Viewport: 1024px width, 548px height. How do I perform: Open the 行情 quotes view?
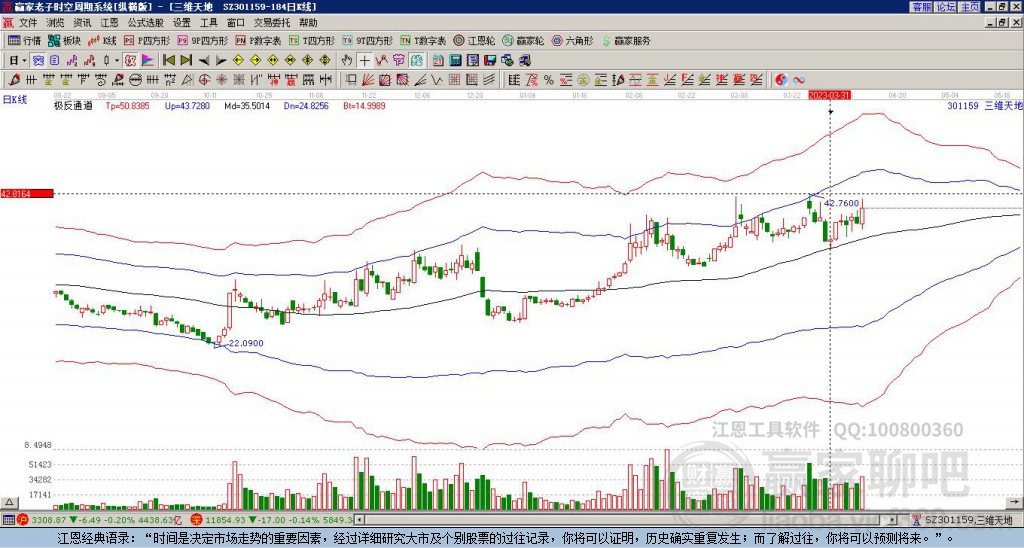pos(24,40)
